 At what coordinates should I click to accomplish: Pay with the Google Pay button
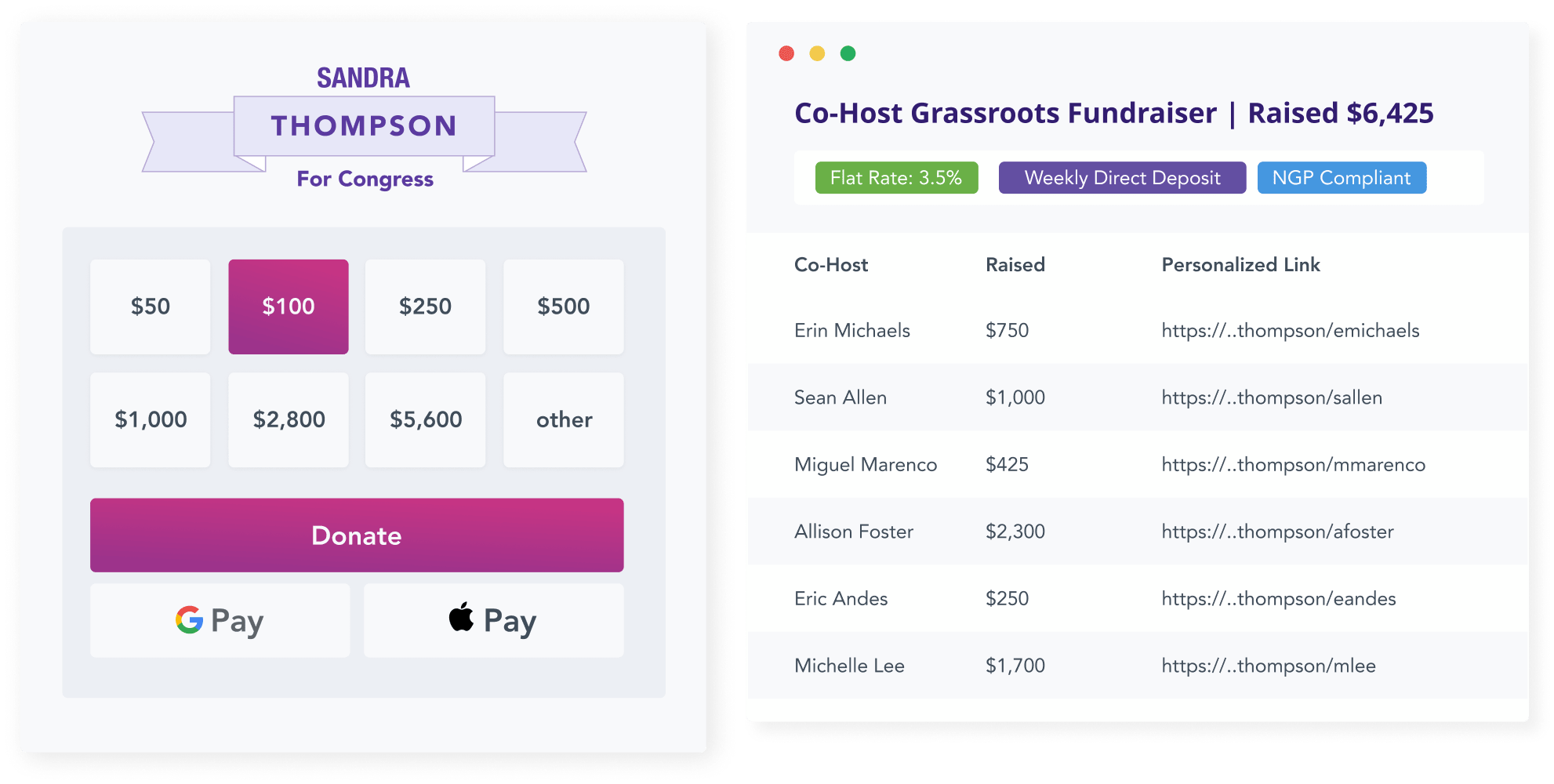220,620
